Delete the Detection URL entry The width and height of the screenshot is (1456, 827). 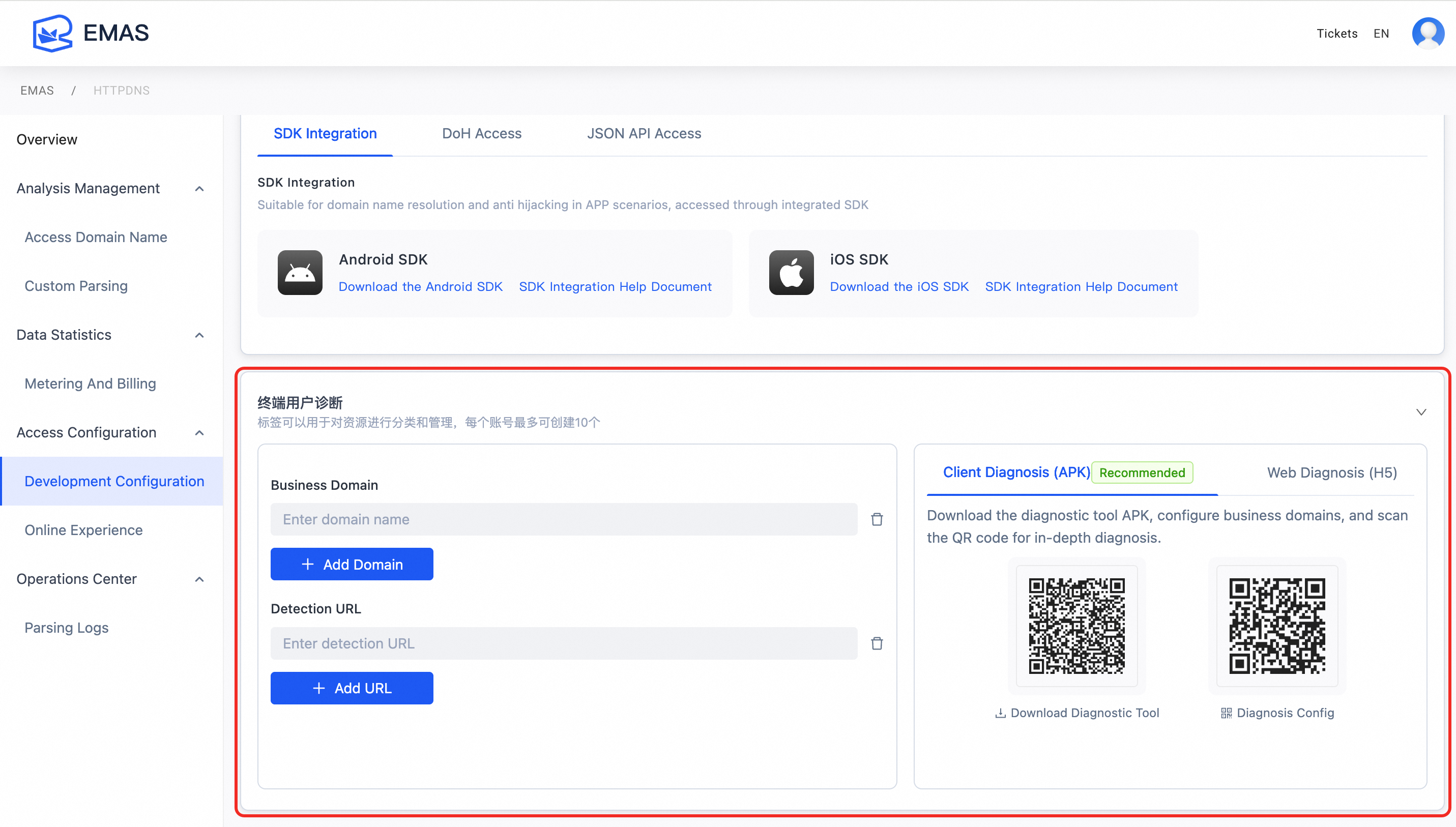[877, 643]
